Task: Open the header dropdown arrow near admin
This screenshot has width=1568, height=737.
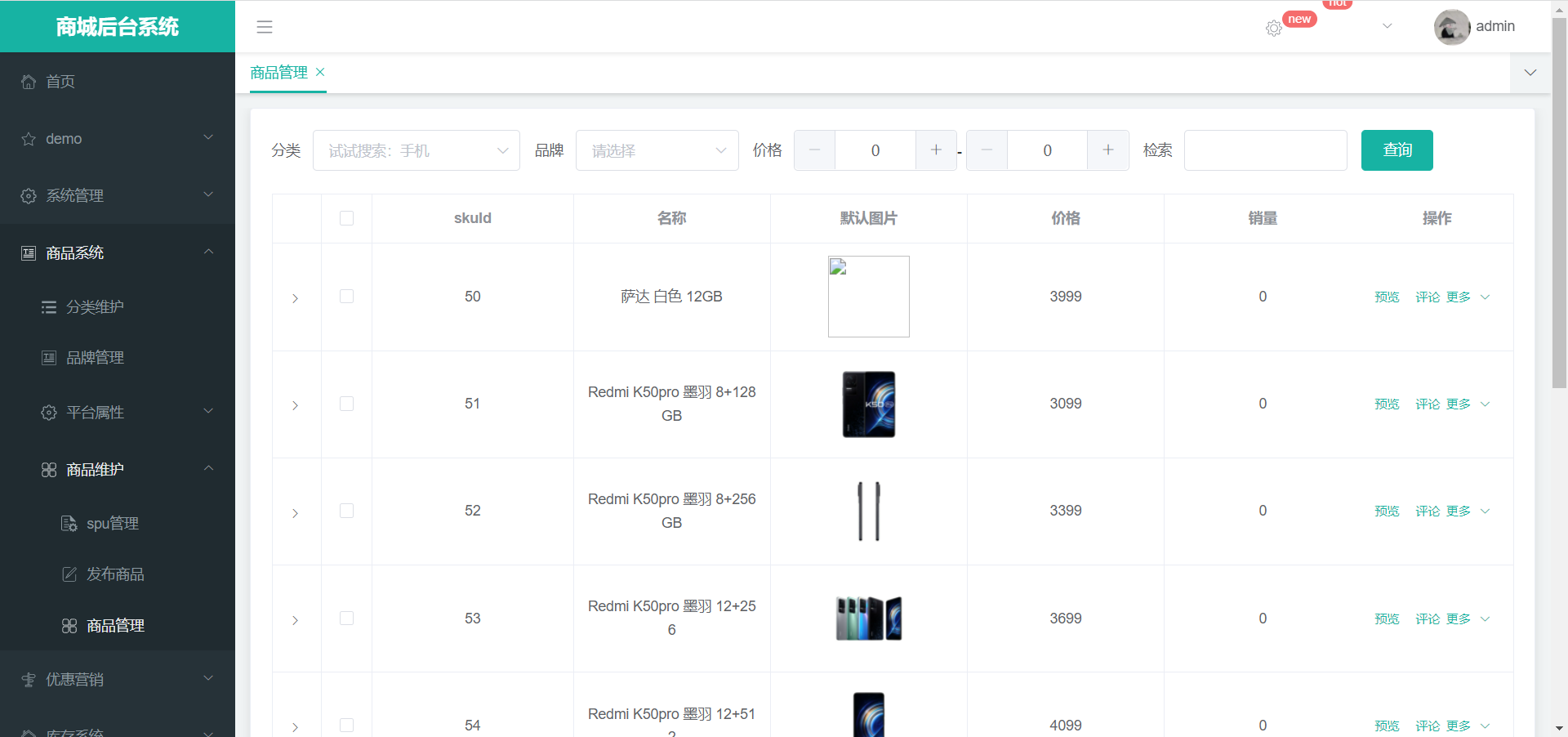Action: pyautogui.click(x=1387, y=26)
